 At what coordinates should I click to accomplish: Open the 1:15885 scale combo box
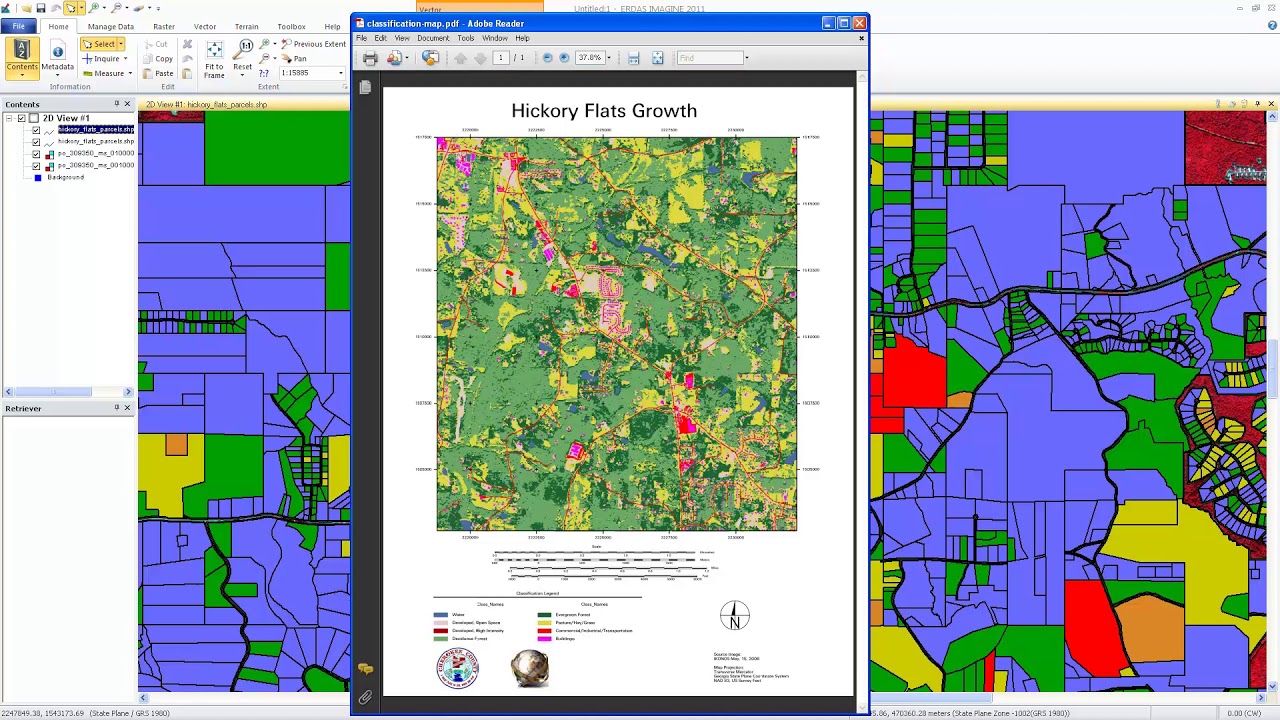tap(312, 73)
